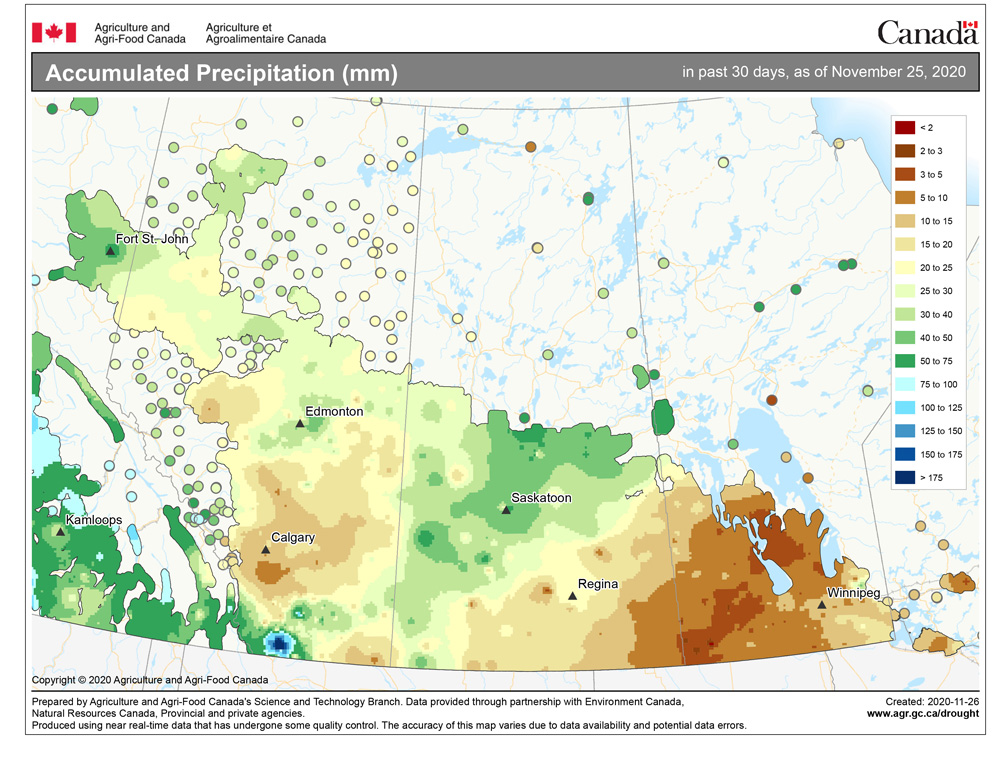Click the Edmonton city triangle marker
The height and width of the screenshot is (760, 1000).
click(299, 424)
